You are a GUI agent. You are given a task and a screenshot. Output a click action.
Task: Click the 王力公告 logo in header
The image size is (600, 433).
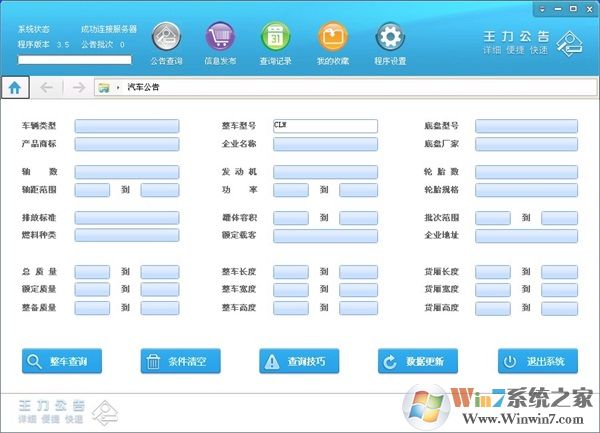(x=532, y=43)
